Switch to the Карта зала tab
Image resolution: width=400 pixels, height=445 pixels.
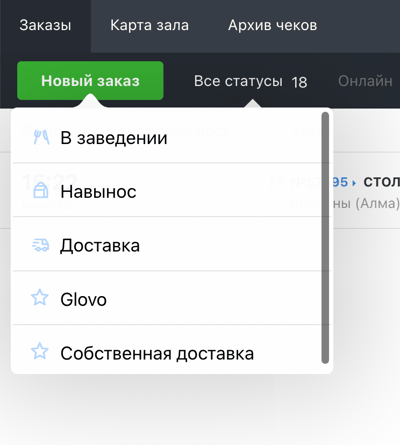[x=149, y=26]
